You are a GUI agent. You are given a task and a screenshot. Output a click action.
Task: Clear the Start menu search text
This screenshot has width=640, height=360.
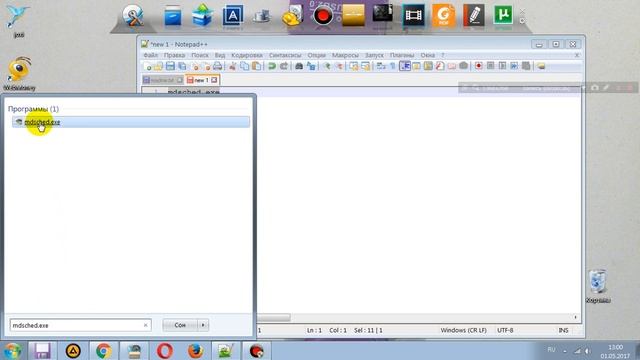click(x=146, y=325)
